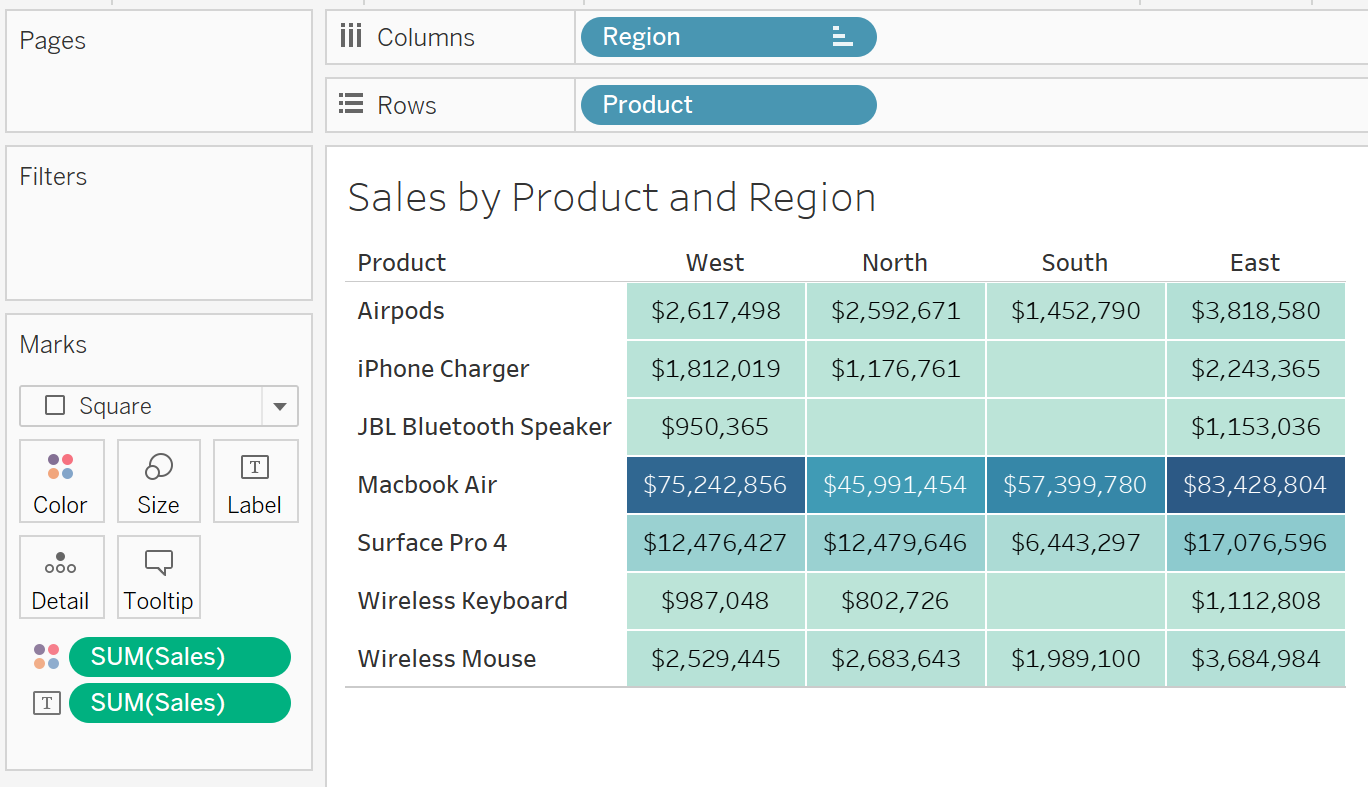The height and width of the screenshot is (787, 1368).
Task: Select the Surface Pro 4 row label
Action: coord(432,543)
